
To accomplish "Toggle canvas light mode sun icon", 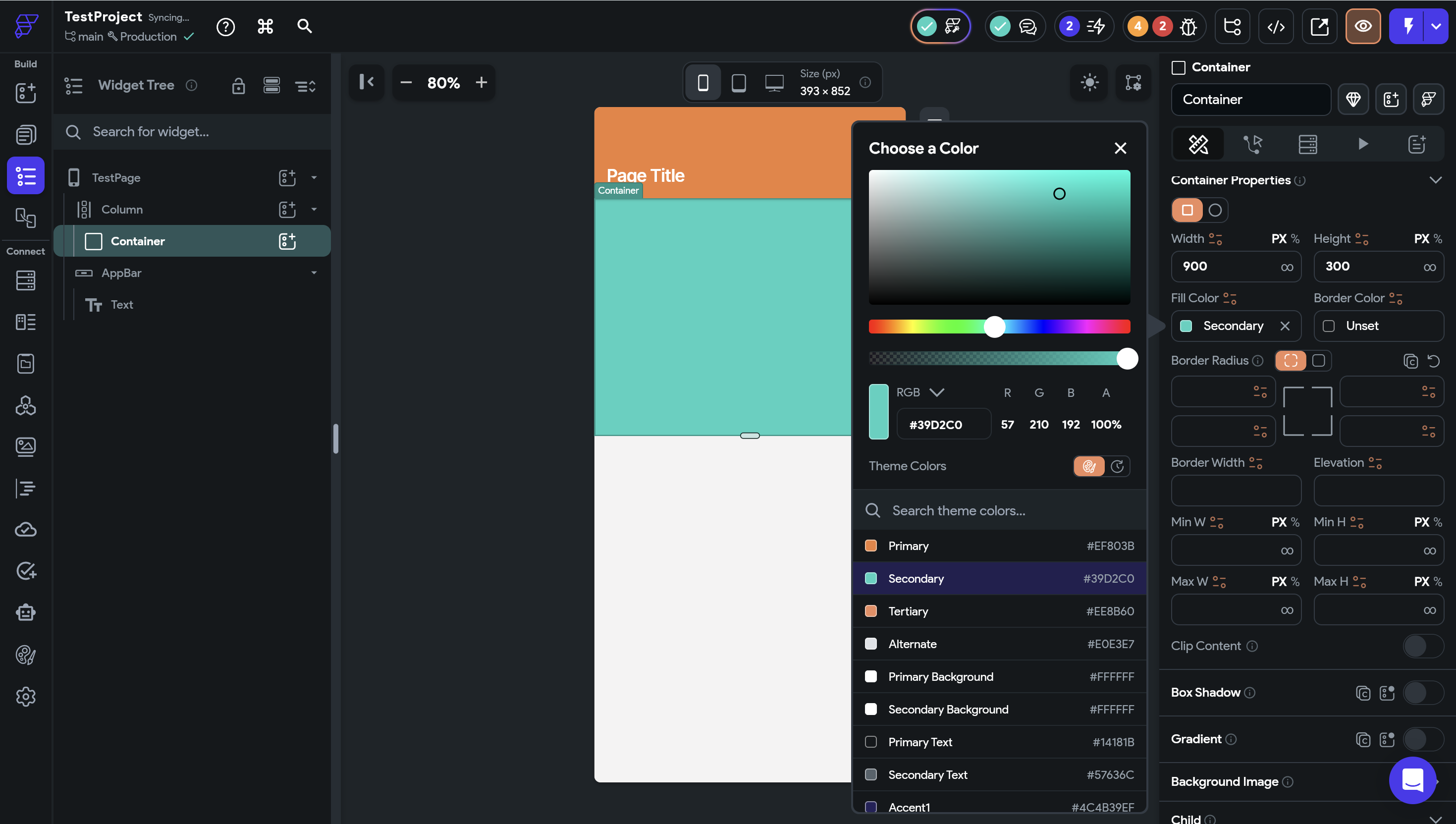I will click(1089, 83).
